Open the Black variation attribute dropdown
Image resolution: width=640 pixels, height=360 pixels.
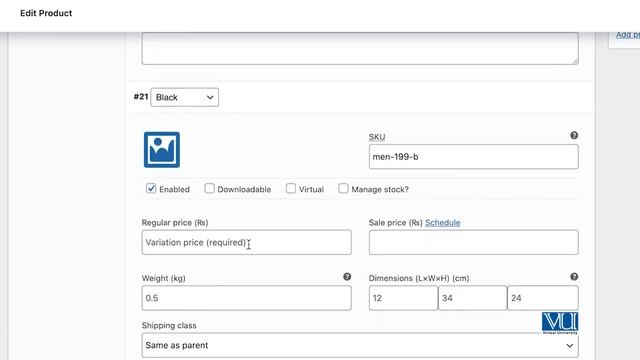[x=184, y=97]
